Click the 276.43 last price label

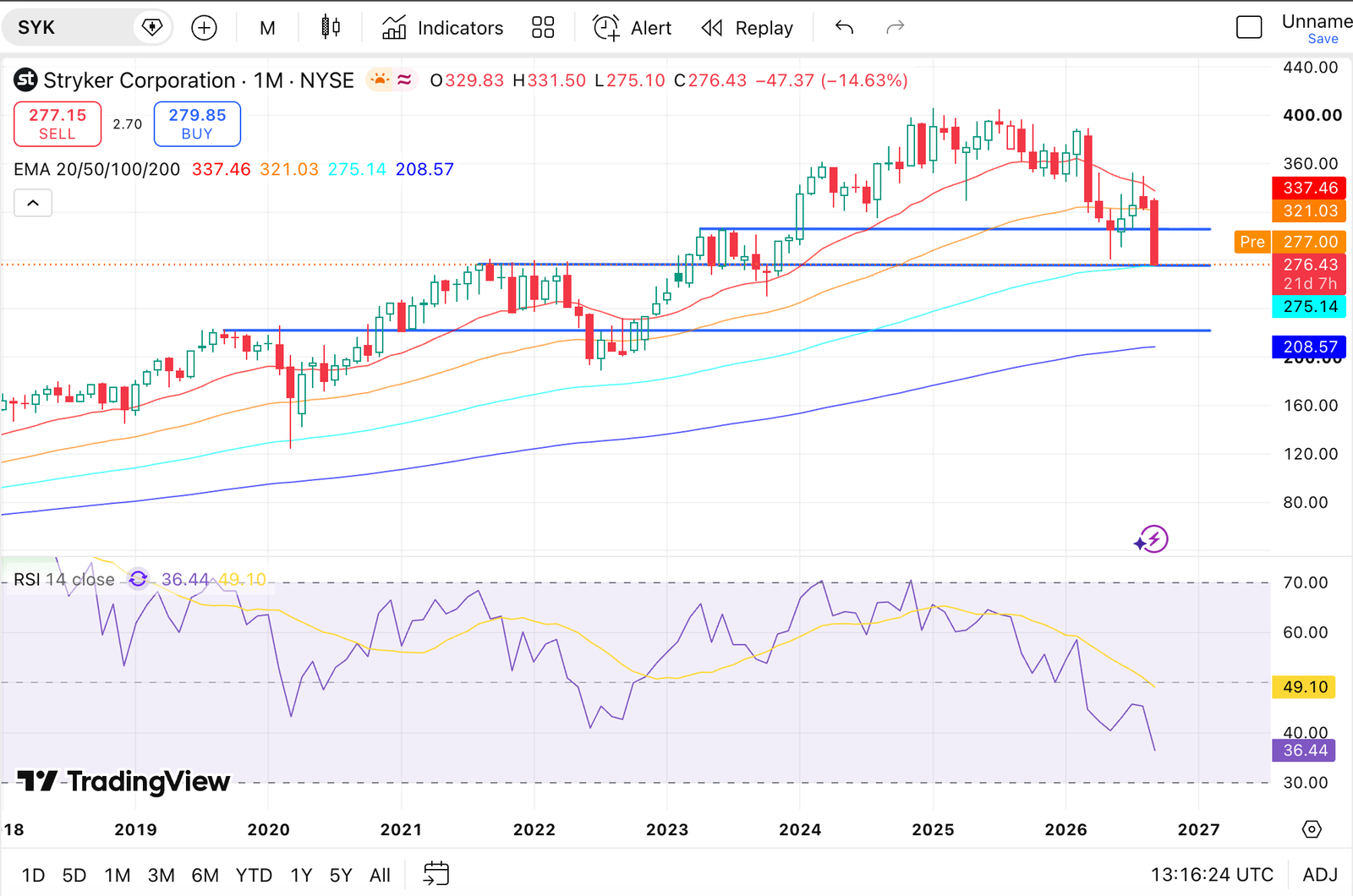1310,265
